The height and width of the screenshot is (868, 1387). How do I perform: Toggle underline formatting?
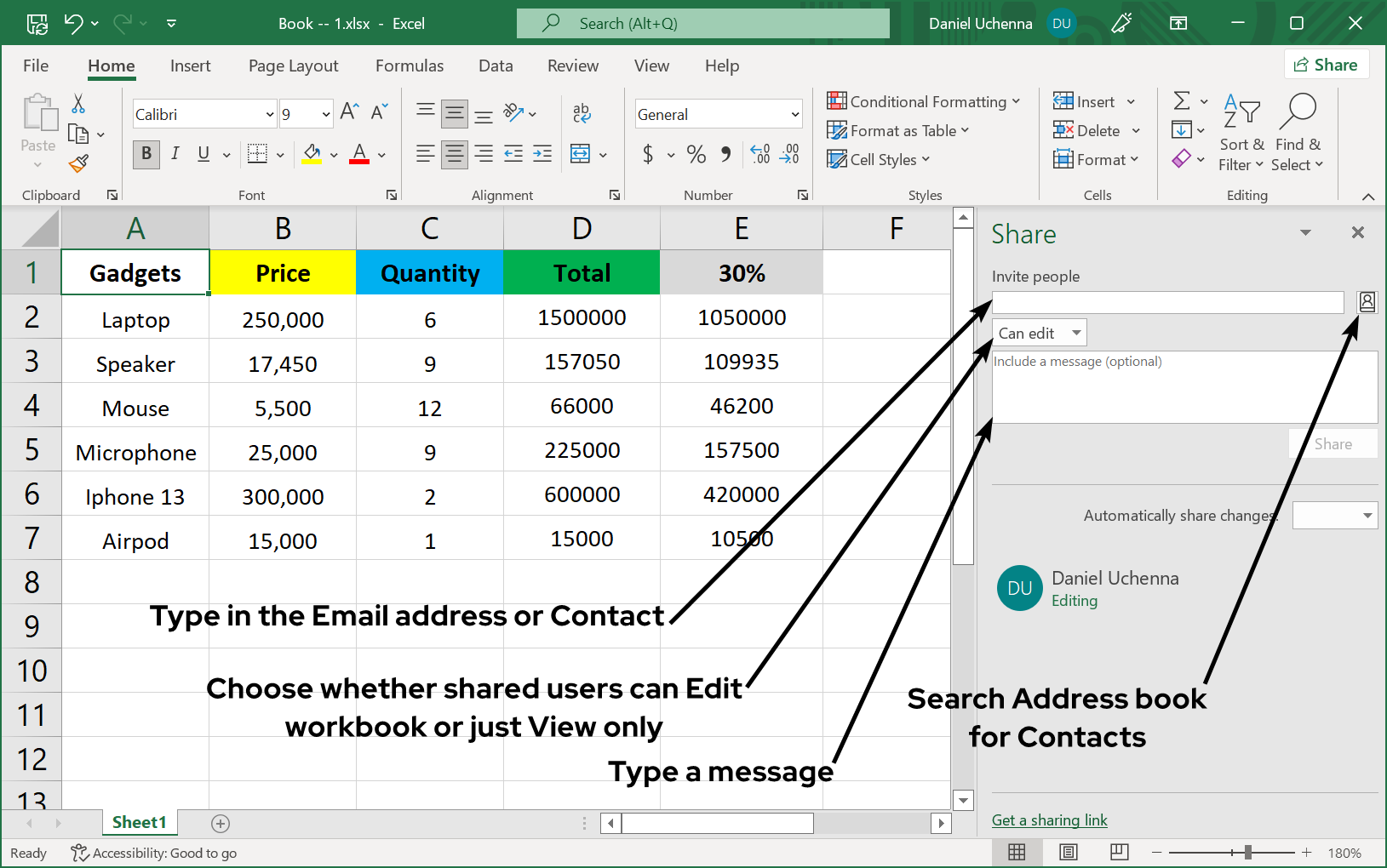coord(203,154)
